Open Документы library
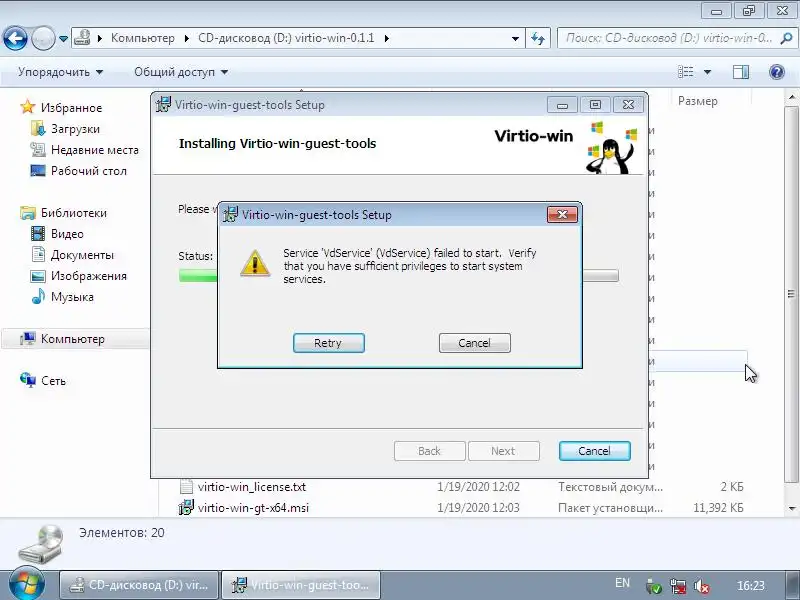The image size is (800, 600). point(82,255)
